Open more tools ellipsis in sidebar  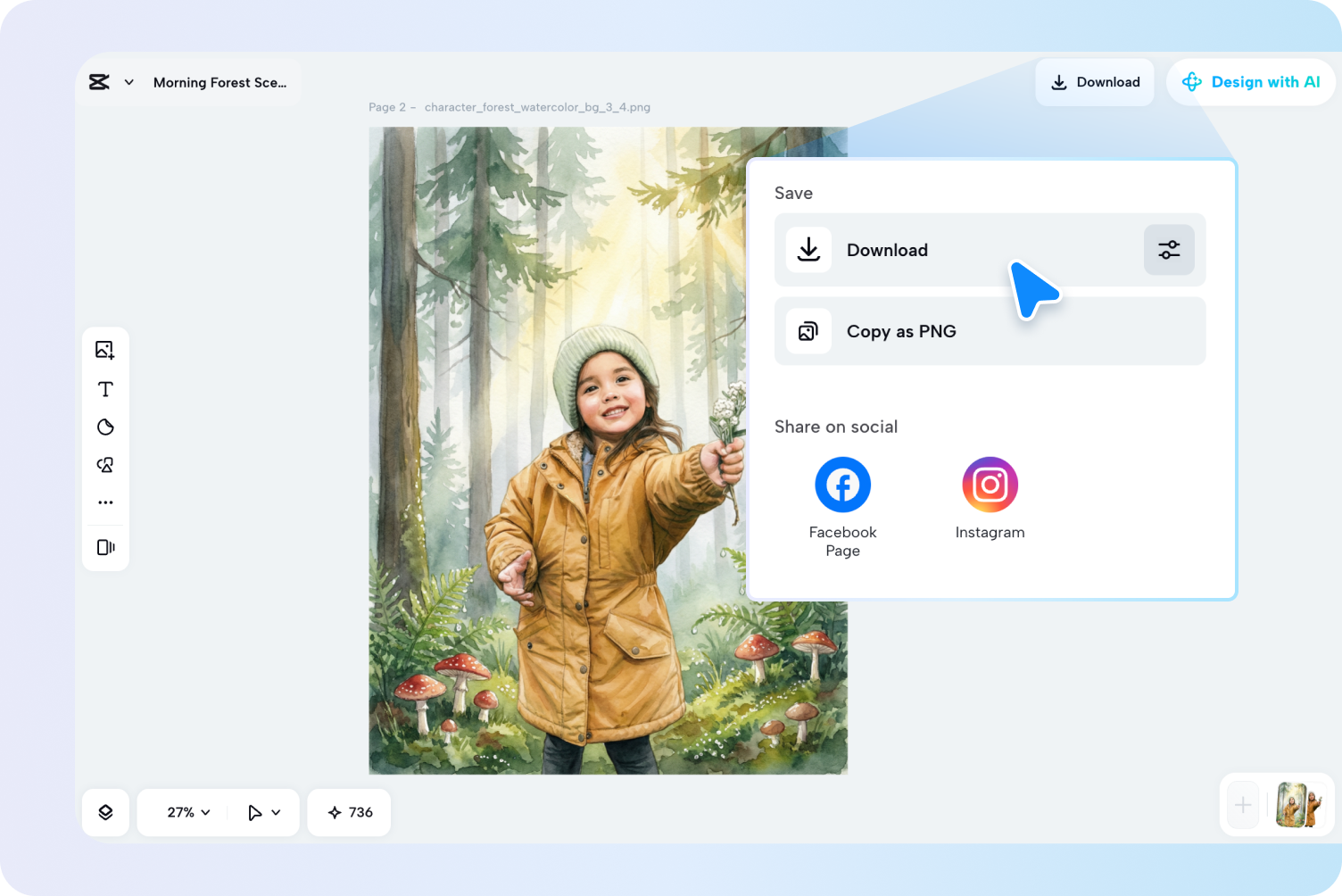pos(105,502)
